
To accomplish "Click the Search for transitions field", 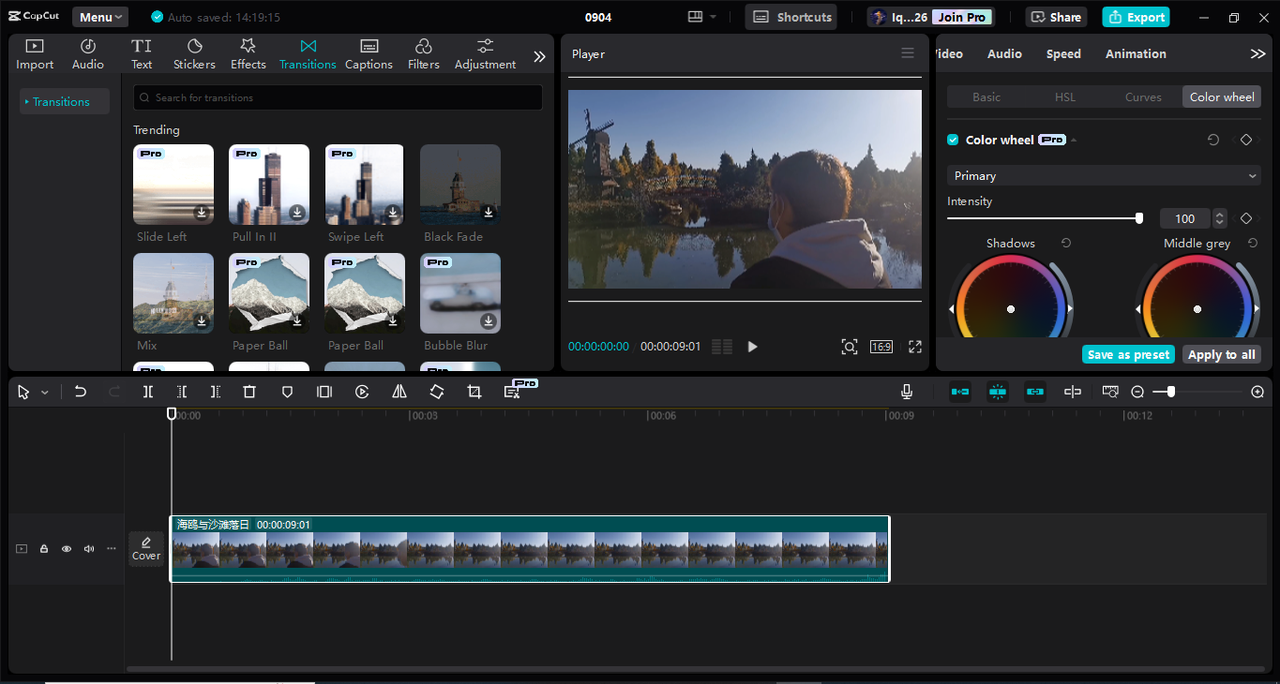I will click(x=338, y=98).
